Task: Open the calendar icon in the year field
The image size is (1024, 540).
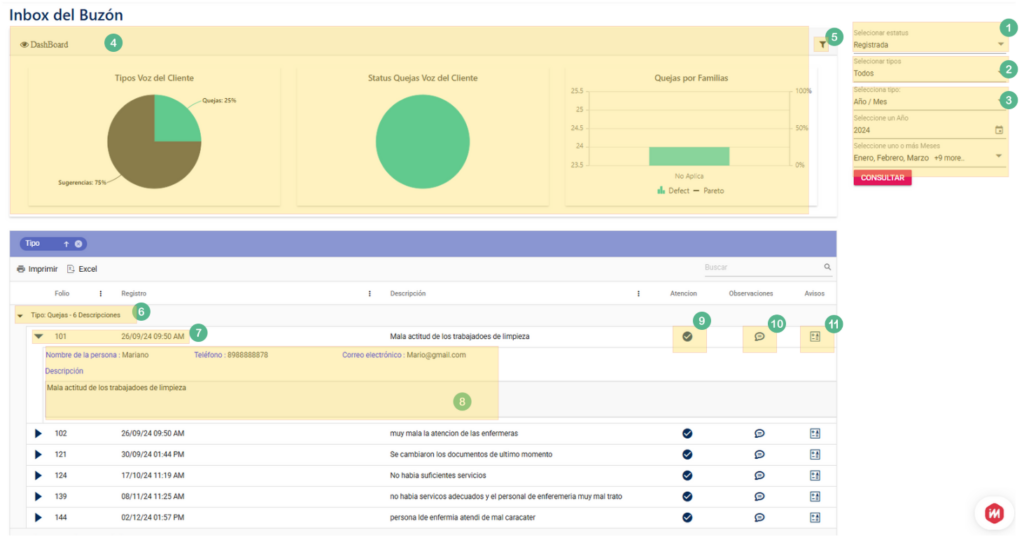Action: point(999,130)
